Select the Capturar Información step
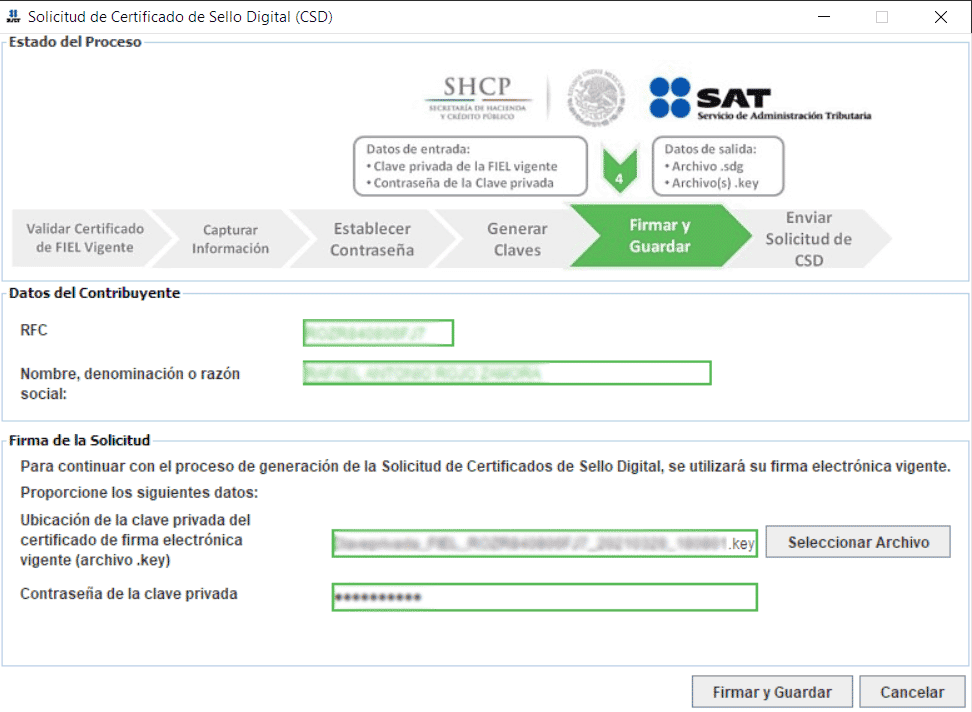Viewport: 972px width, 712px height. (x=230, y=239)
